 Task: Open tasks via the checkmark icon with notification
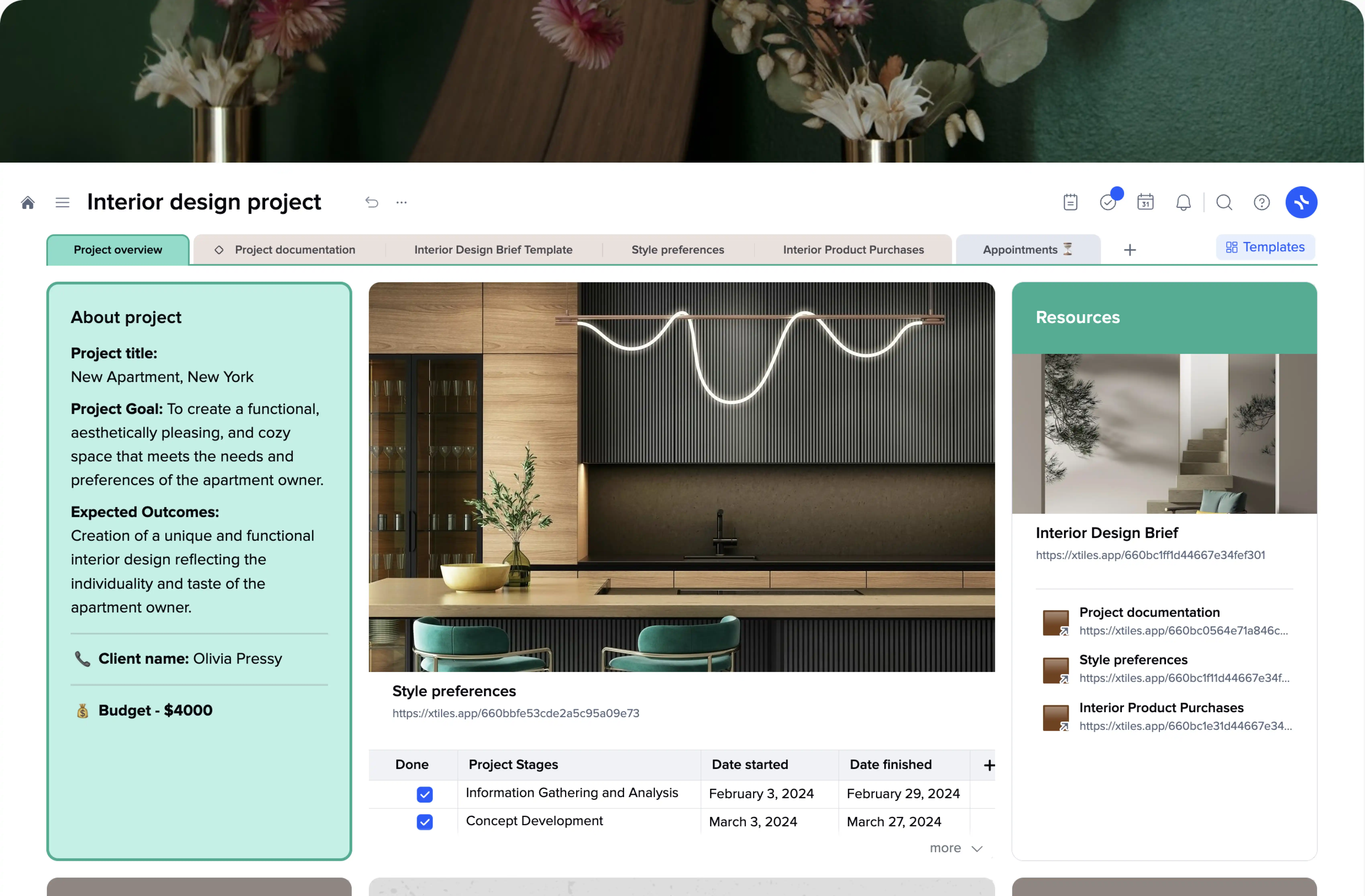pyautogui.click(x=1107, y=202)
